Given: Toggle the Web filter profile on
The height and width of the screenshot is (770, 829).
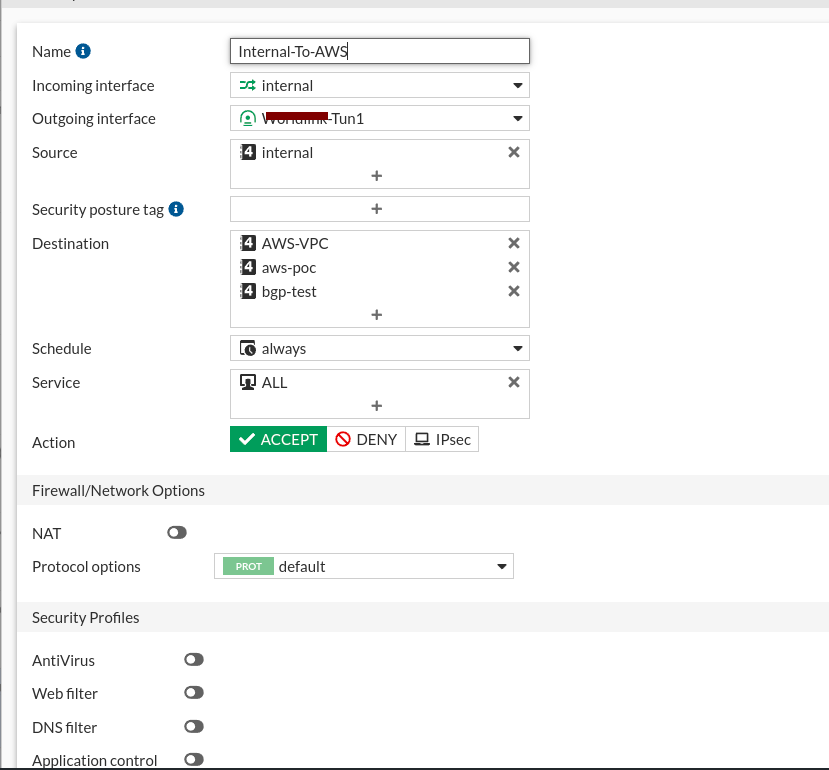Looking at the screenshot, I should coord(193,692).
